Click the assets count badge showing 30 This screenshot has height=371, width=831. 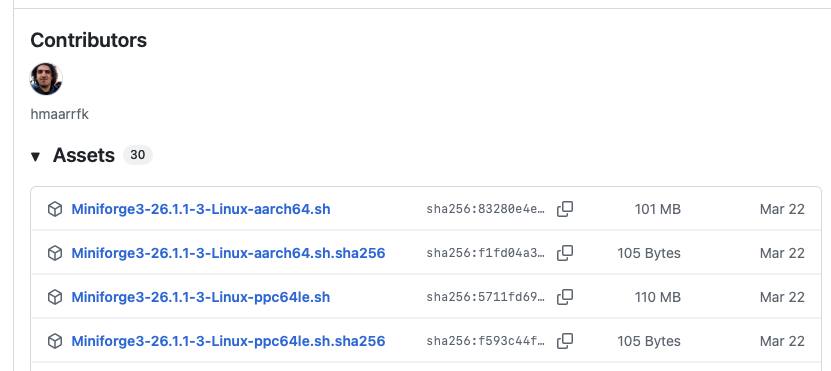click(138, 155)
